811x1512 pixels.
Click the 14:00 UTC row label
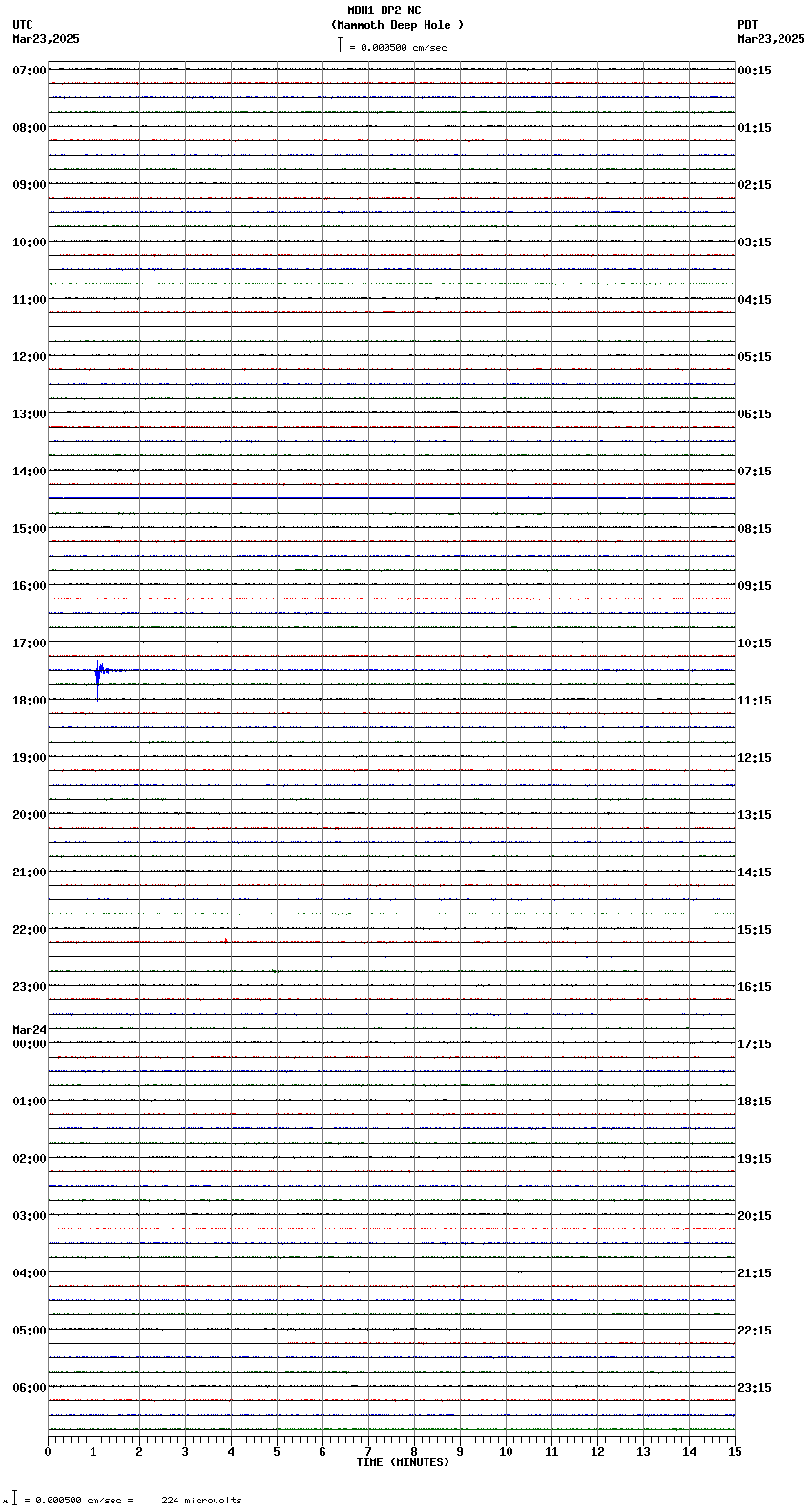(30, 472)
